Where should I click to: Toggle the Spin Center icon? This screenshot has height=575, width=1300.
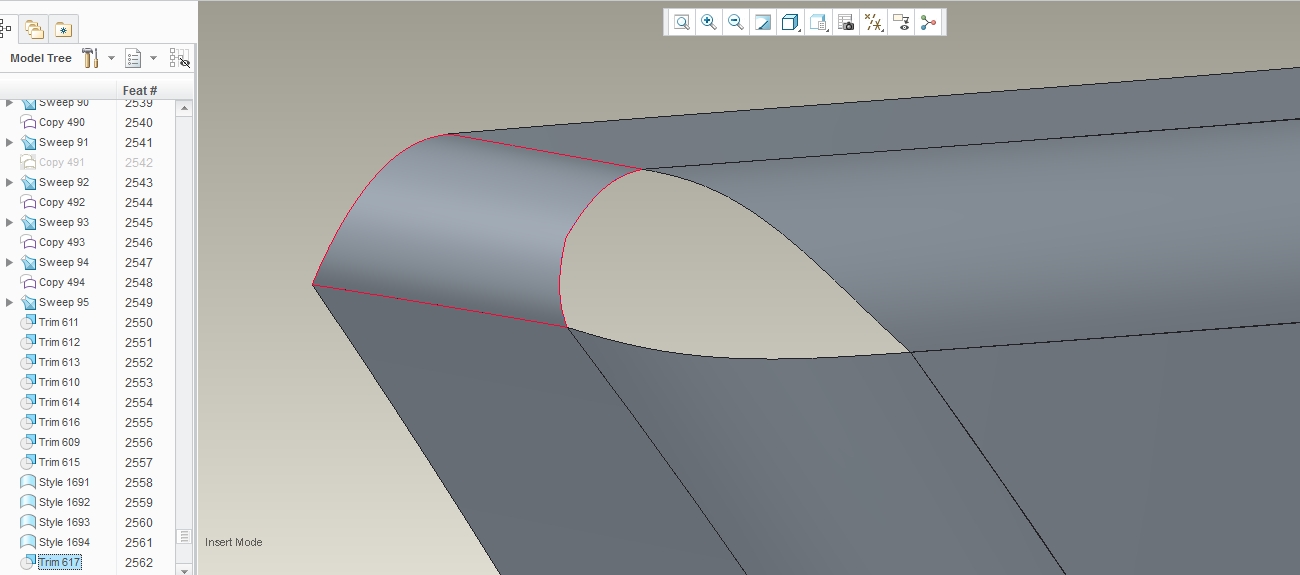[x=929, y=22]
